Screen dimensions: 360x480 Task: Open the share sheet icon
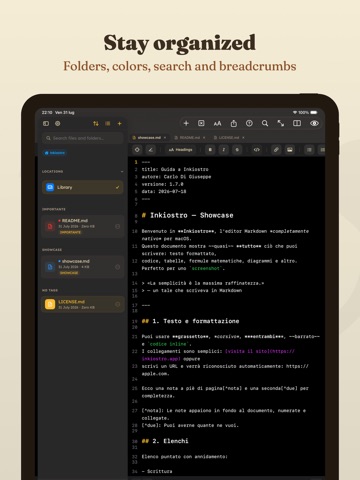[234, 123]
